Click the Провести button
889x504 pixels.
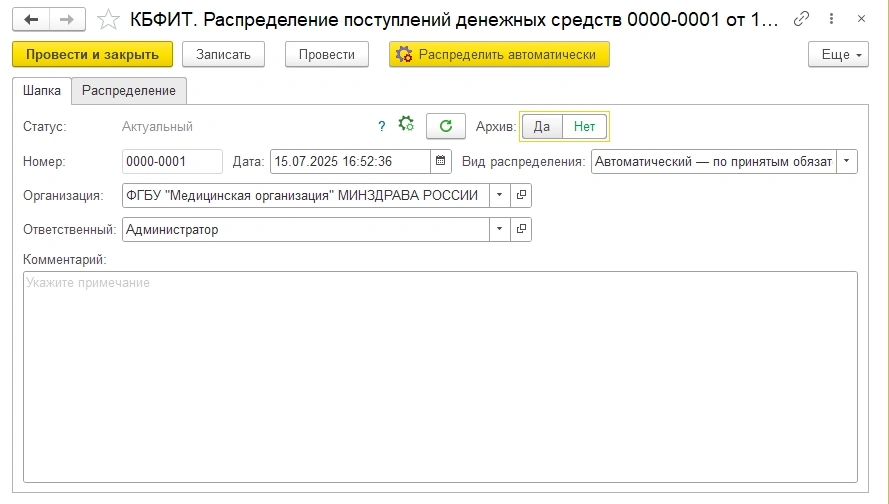(327, 54)
